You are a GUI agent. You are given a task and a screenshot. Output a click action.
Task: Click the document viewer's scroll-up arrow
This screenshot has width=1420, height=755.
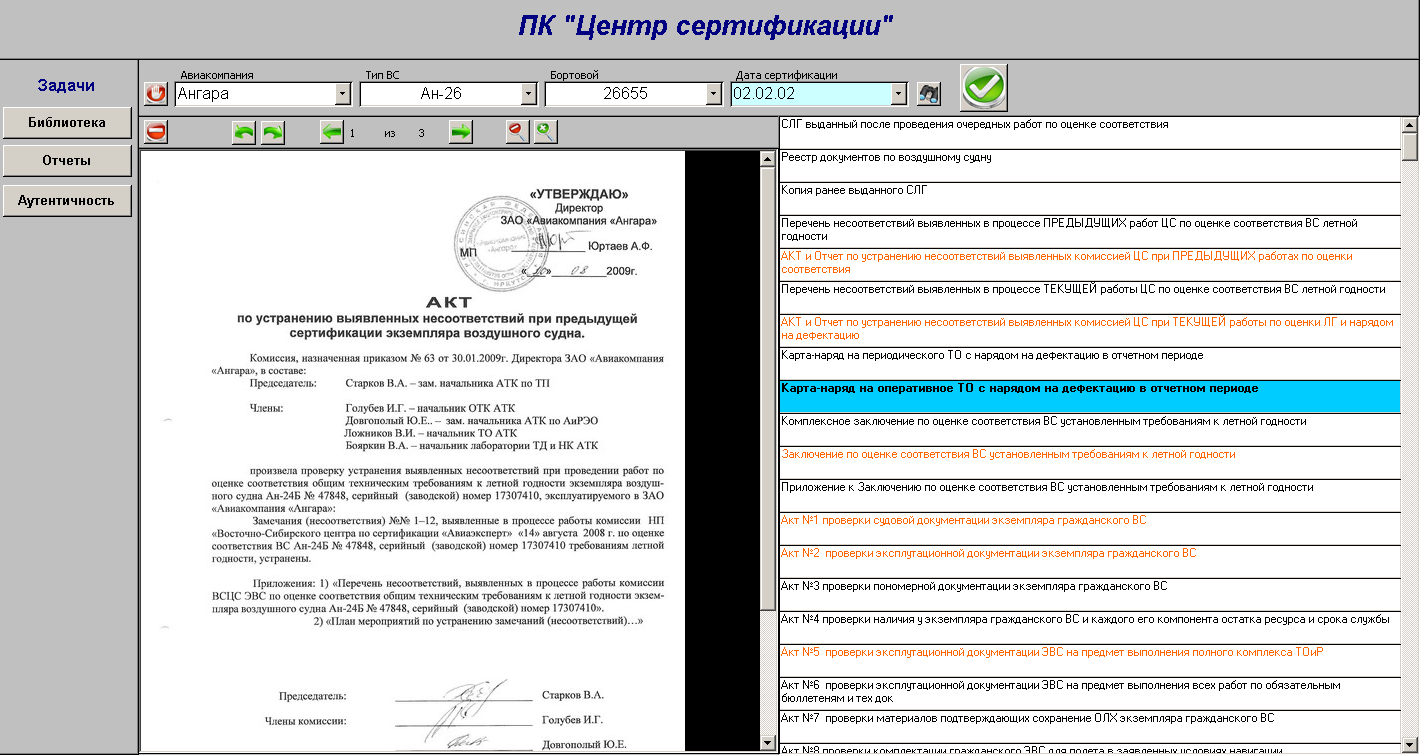click(x=768, y=159)
